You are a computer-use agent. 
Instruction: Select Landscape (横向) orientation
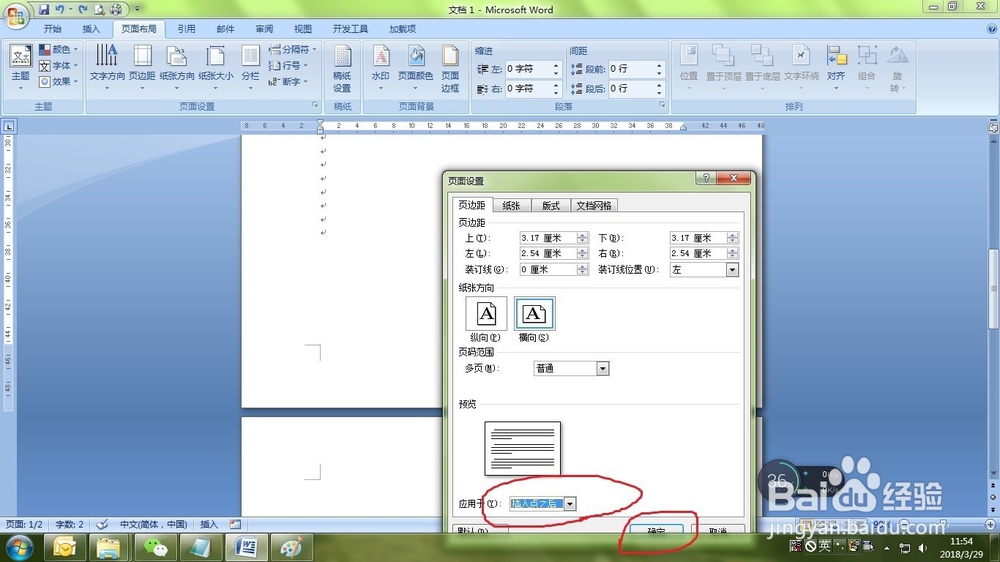tap(534, 319)
